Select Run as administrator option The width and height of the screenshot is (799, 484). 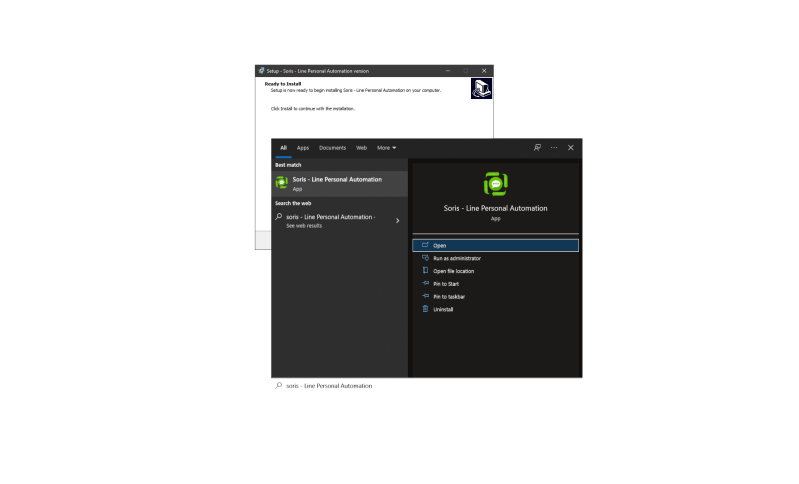coord(457,258)
